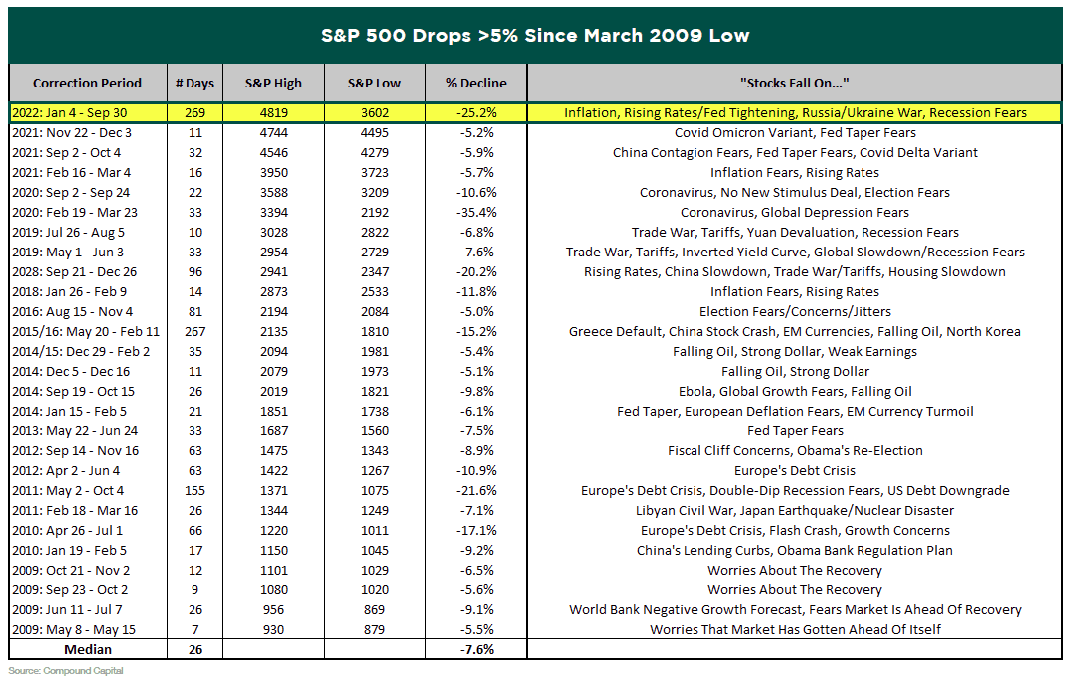Click the -35.4% decline cell
This screenshot has height=680, width=1073.
[x=475, y=212]
